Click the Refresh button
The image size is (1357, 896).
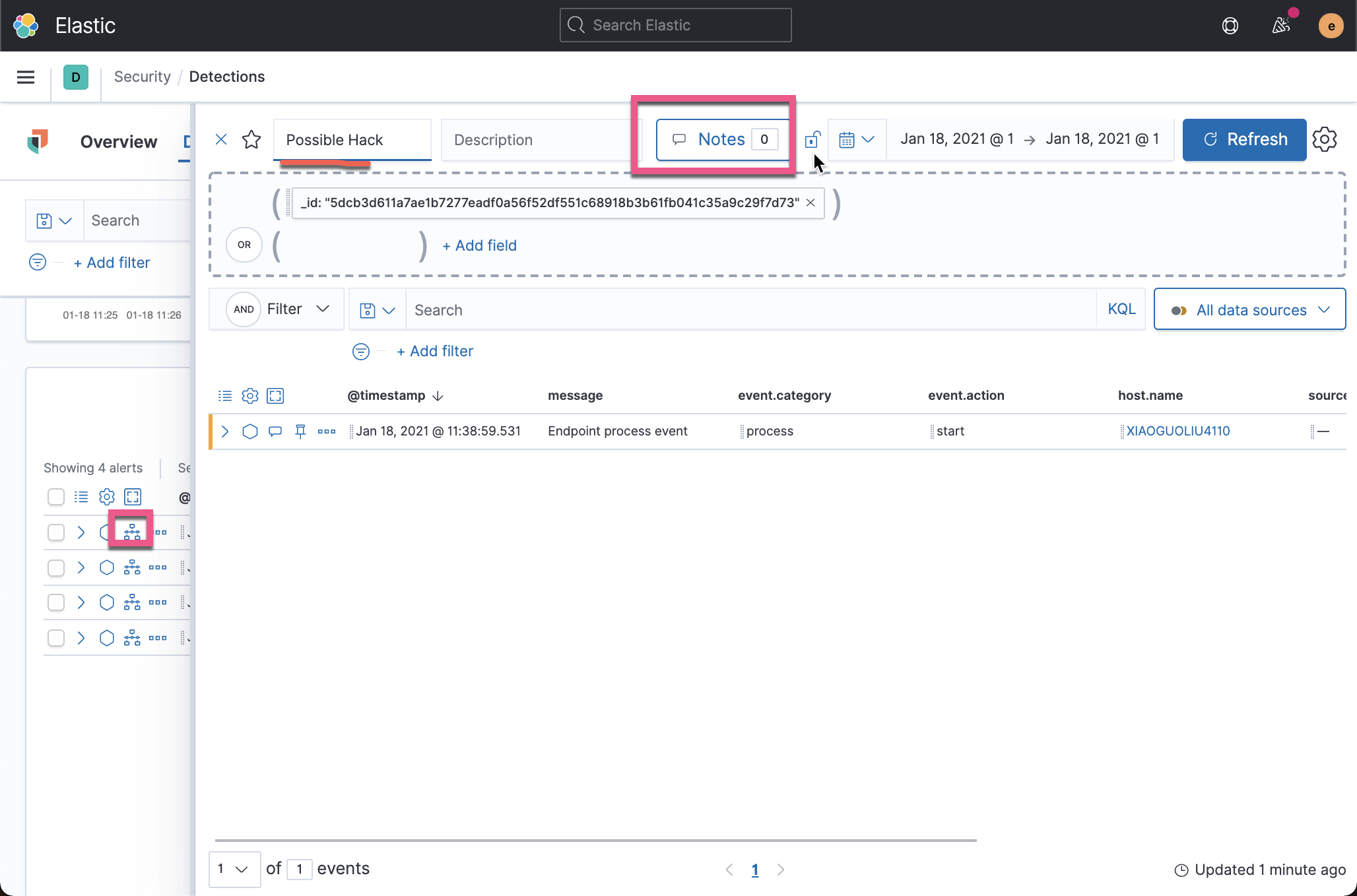point(1243,139)
